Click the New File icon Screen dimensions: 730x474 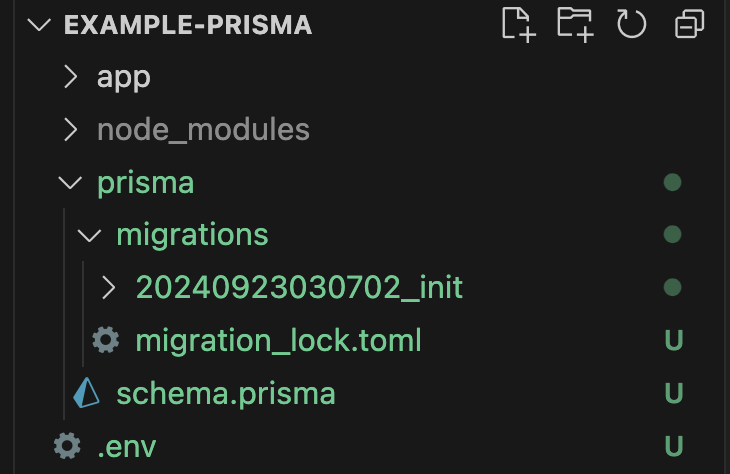click(518, 24)
